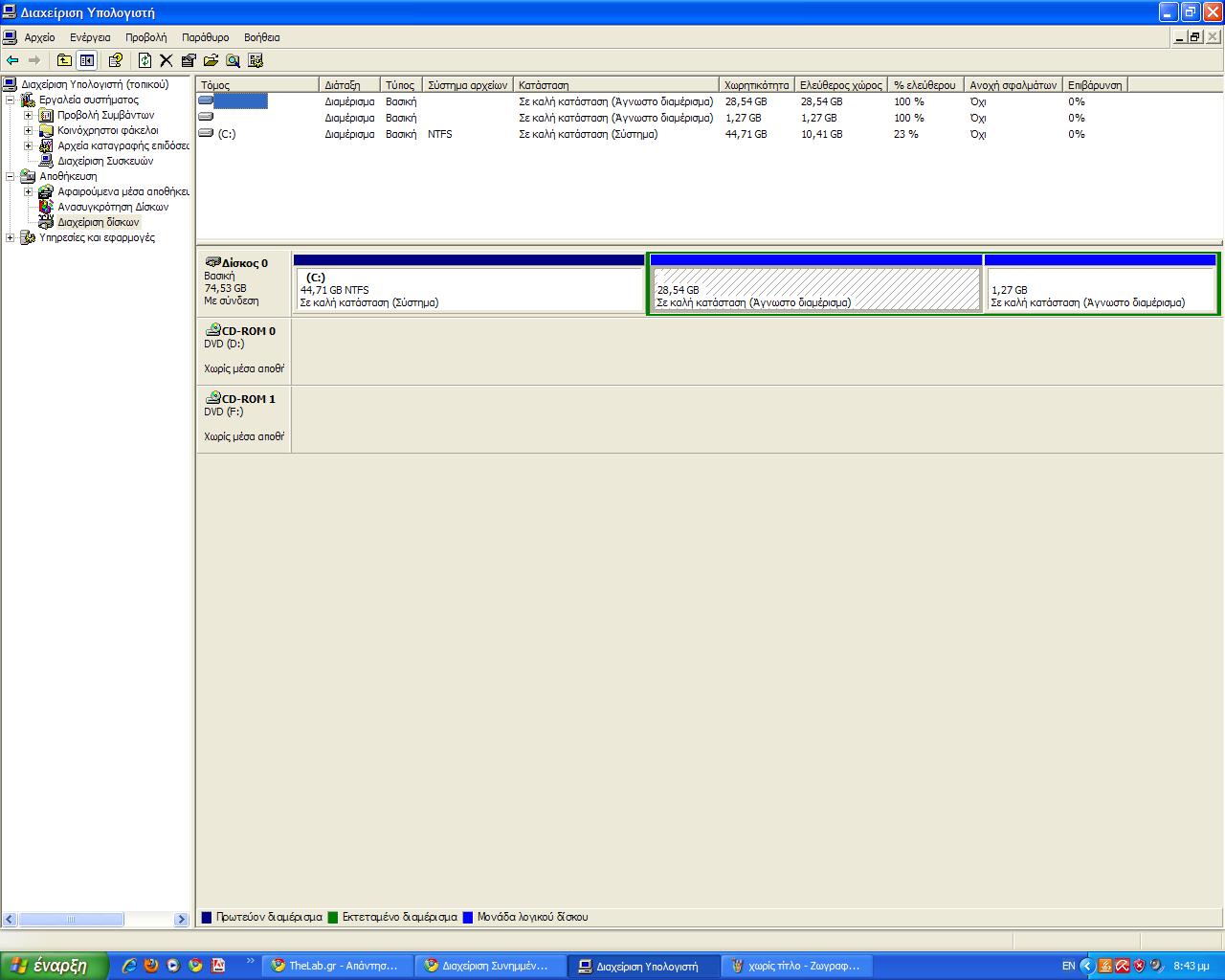Click the magnifier Explore icon in the toolbar
This screenshot has height=980, width=1225.
tap(233, 60)
